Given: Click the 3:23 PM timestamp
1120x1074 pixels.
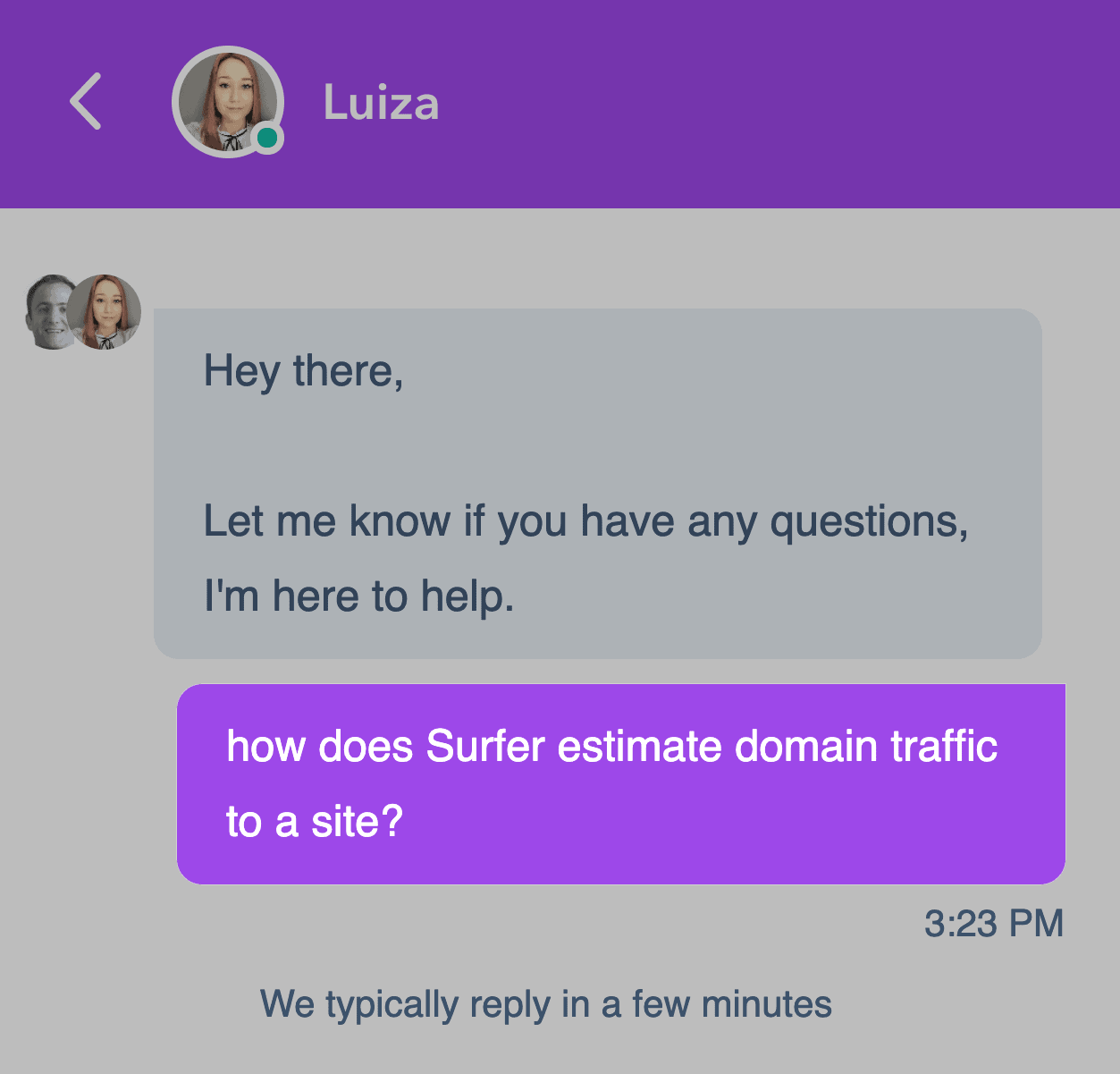Looking at the screenshot, I should tap(994, 923).
